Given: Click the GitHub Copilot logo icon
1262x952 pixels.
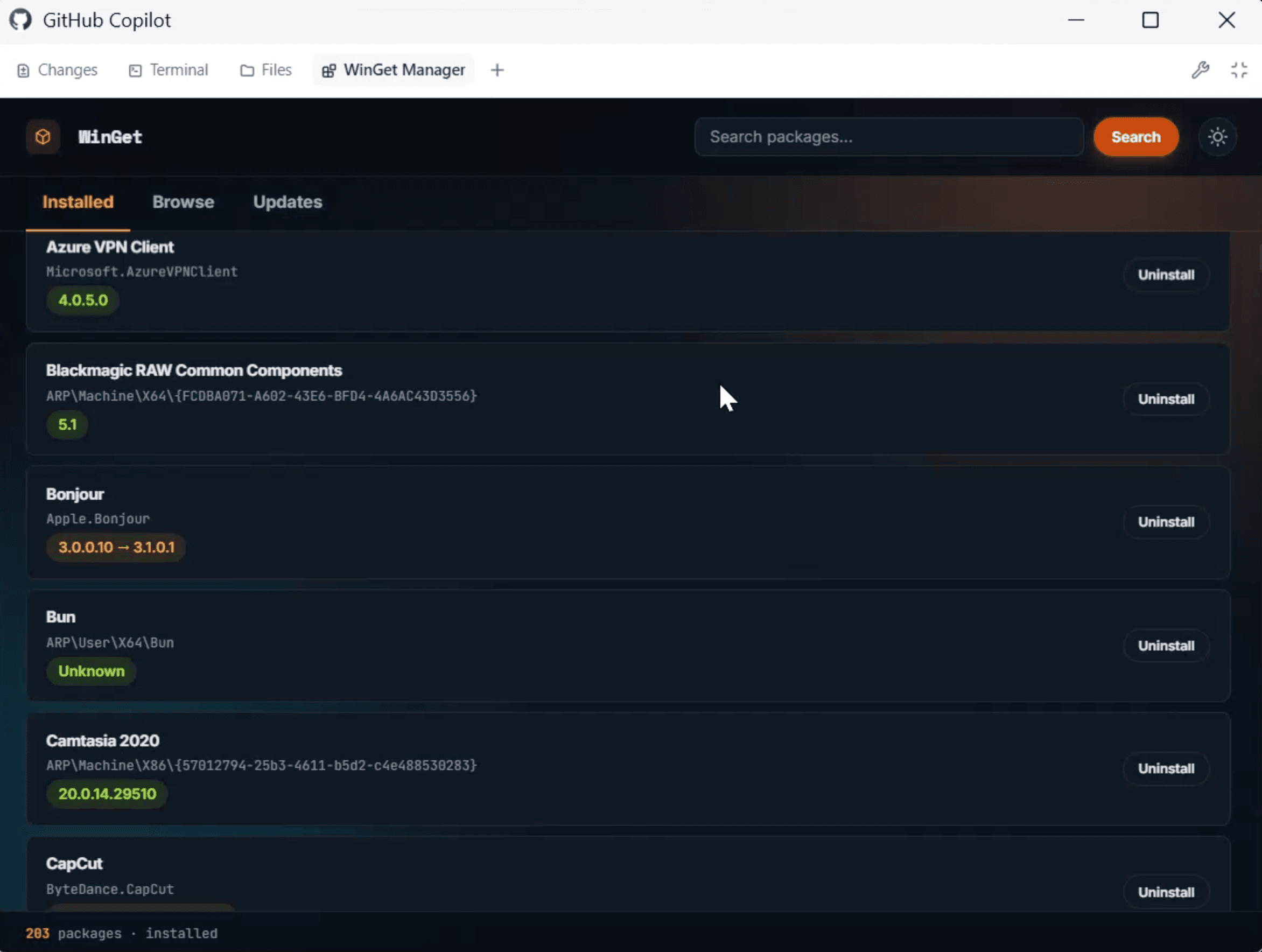Looking at the screenshot, I should [x=20, y=20].
